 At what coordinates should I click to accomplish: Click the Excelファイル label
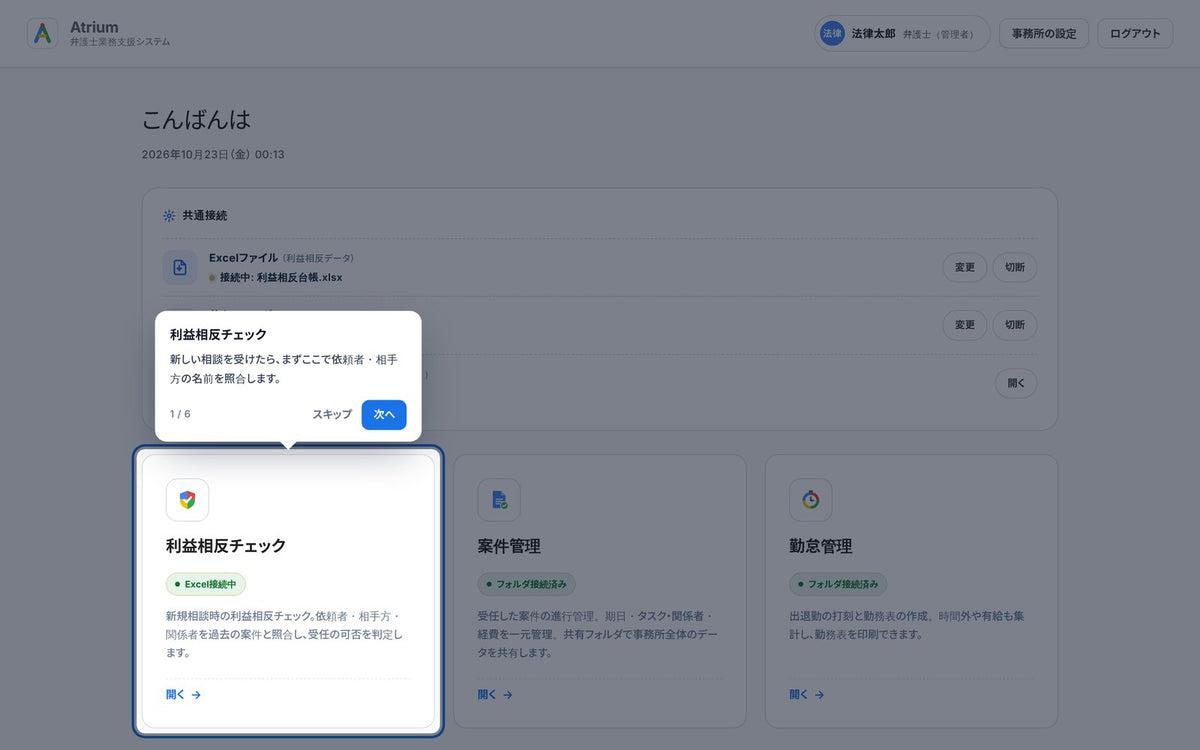(243, 258)
